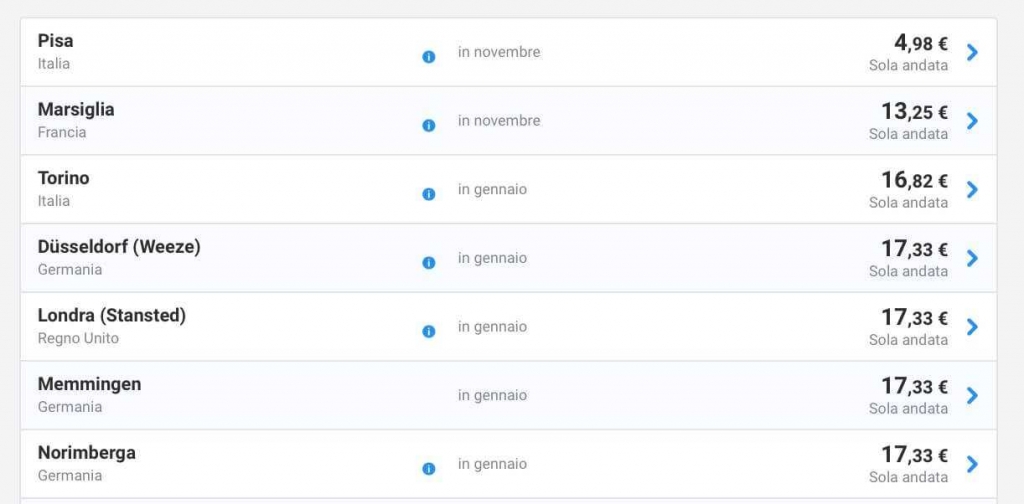Open info icon in Torino row
This screenshot has height=504, width=1024.
point(429,194)
